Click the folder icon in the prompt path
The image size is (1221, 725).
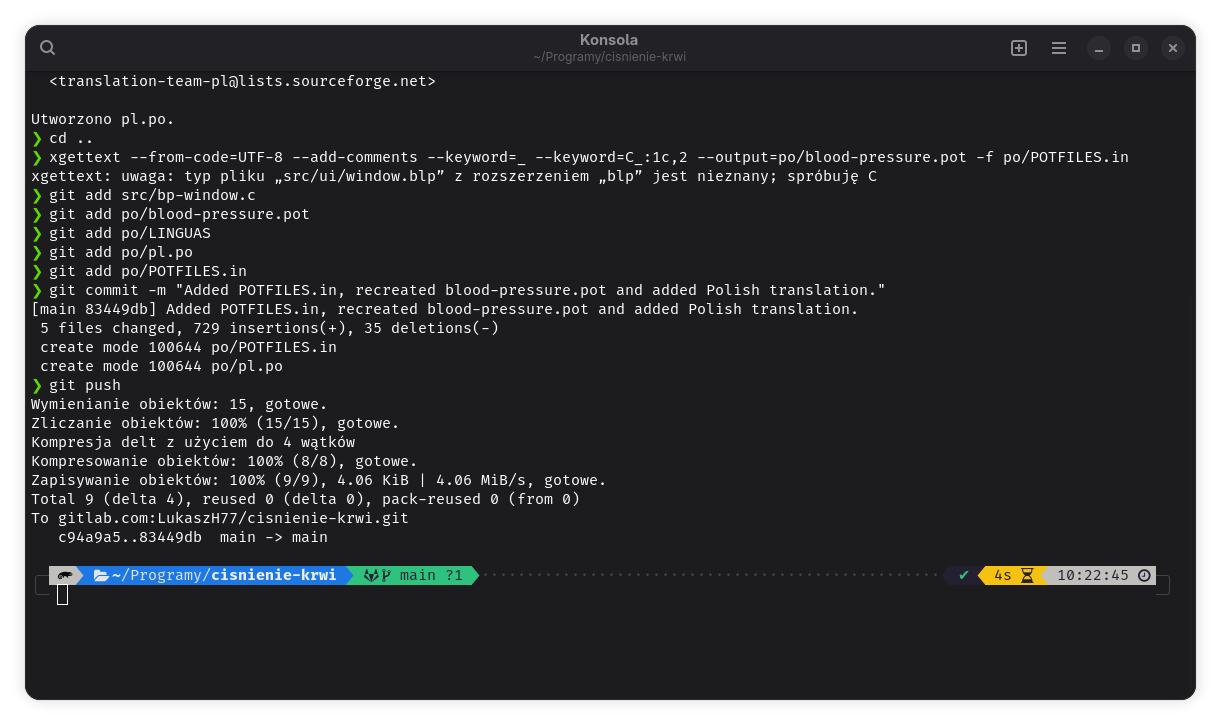point(100,575)
